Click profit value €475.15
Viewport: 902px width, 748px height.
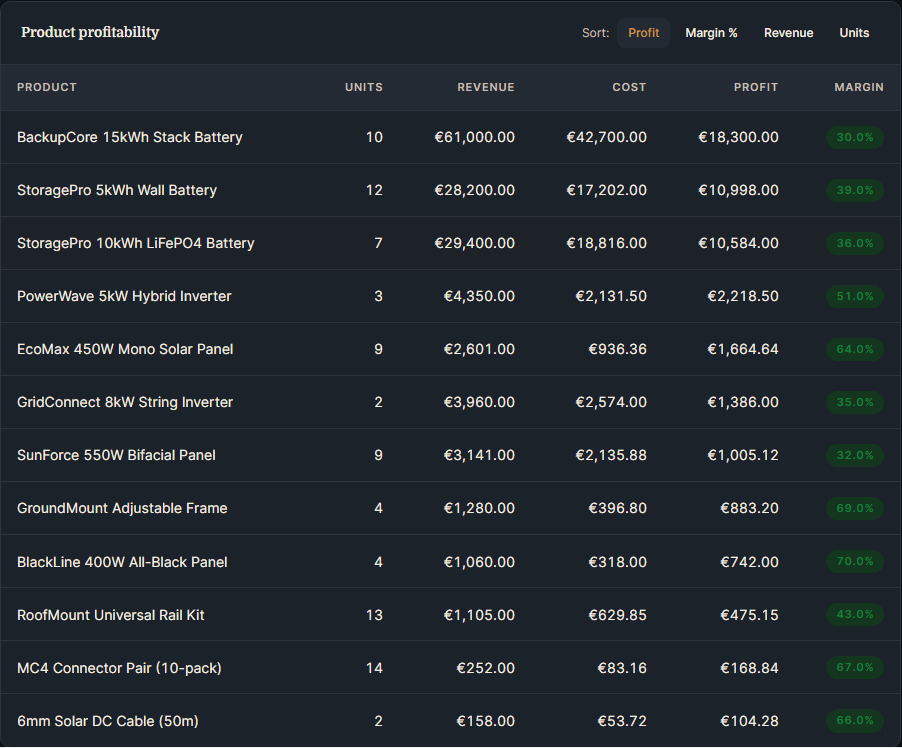749,615
